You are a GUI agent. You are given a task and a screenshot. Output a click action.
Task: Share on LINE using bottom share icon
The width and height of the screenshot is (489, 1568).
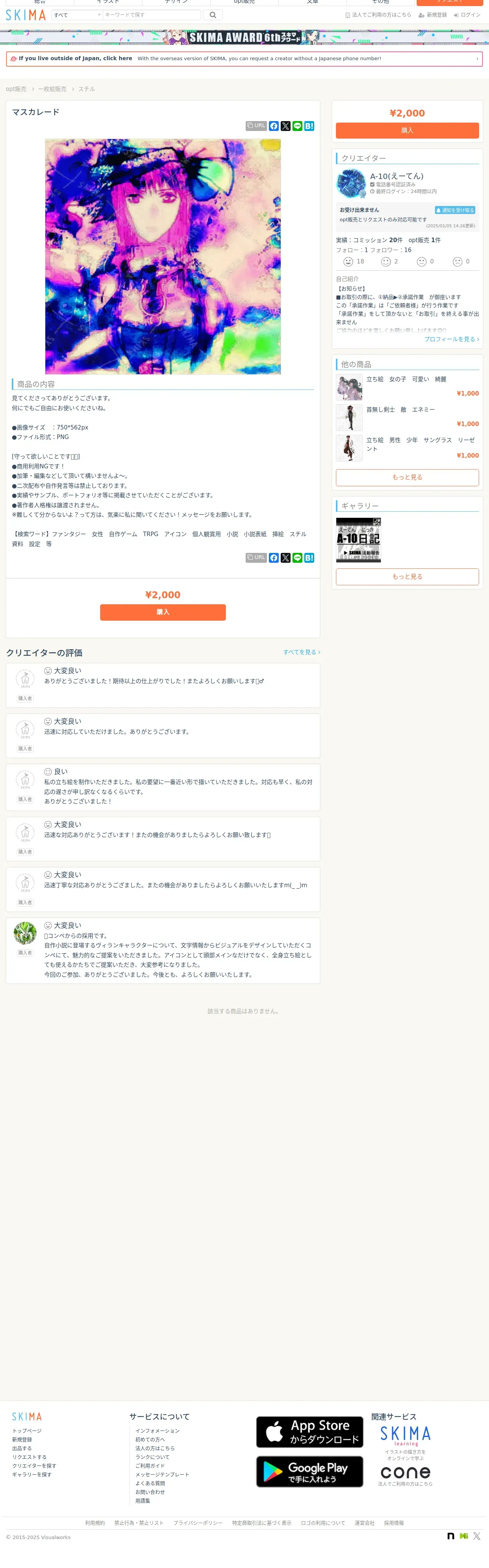coord(297,557)
